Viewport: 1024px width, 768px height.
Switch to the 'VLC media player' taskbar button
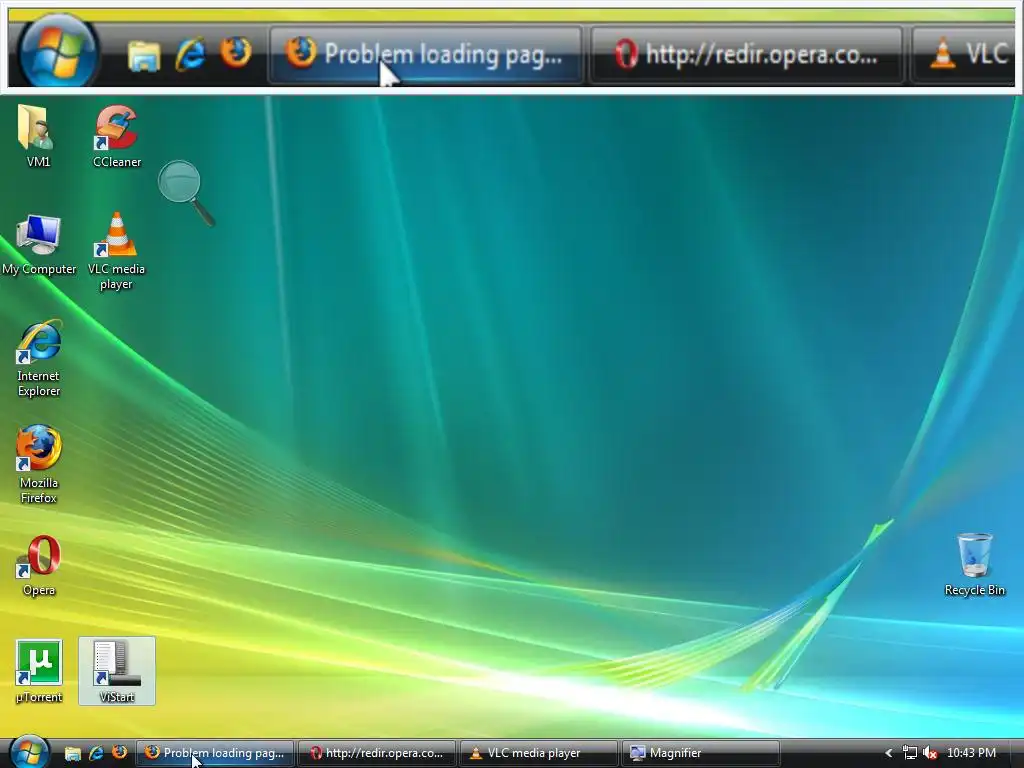click(539, 753)
